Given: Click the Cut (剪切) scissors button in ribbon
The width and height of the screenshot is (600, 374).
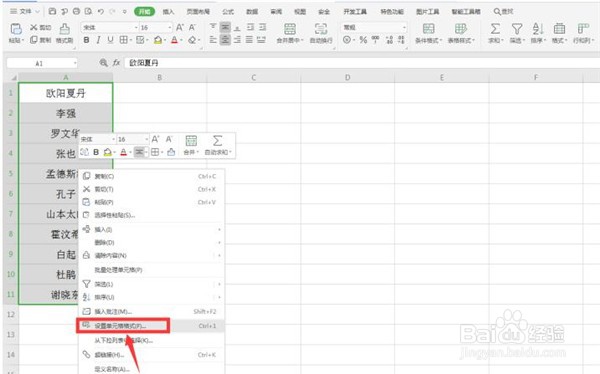Looking at the screenshot, I should click(40, 27).
